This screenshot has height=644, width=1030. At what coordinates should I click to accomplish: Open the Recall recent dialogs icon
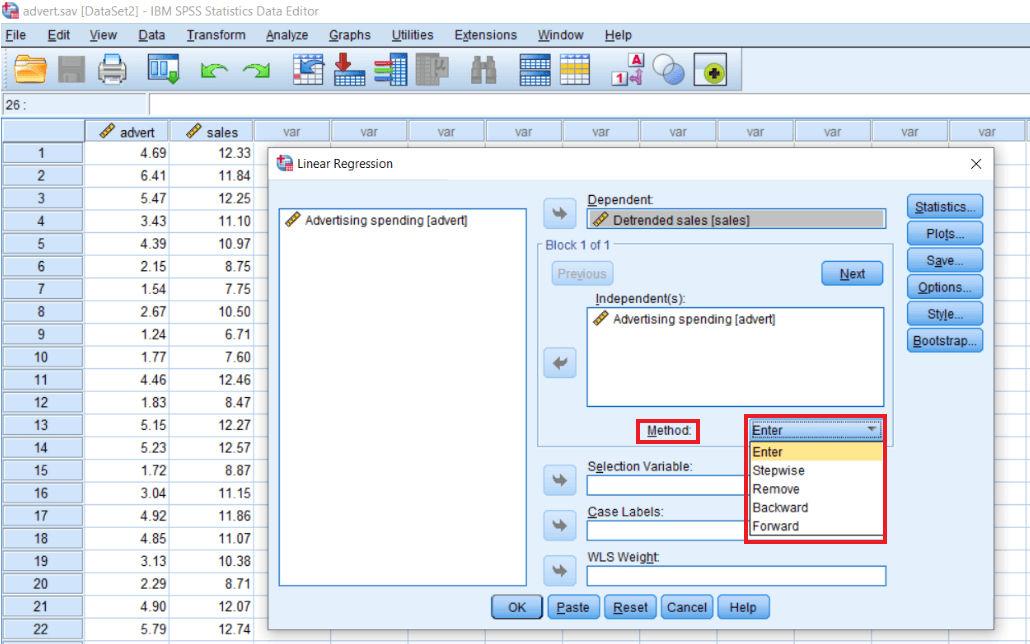pos(164,69)
